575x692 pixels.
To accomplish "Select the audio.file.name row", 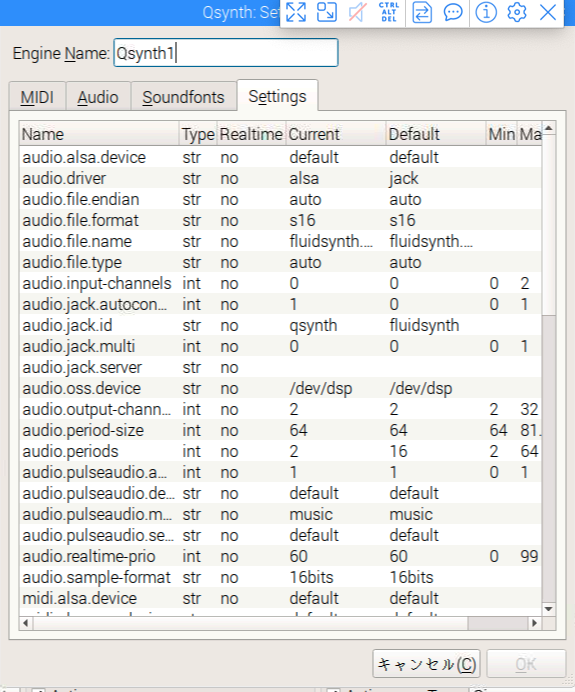I will [x=280, y=241].
